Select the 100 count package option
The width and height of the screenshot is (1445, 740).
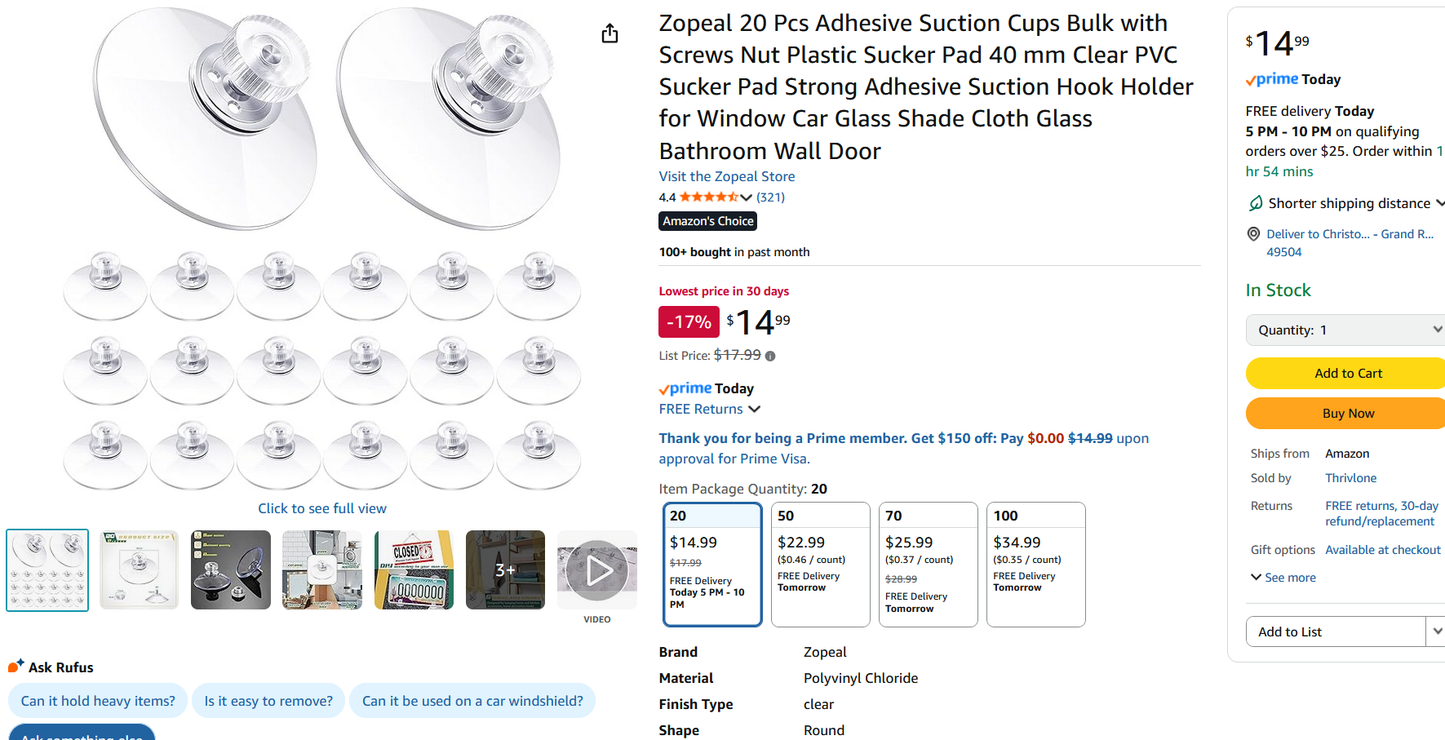click(x=1036, y=565)
